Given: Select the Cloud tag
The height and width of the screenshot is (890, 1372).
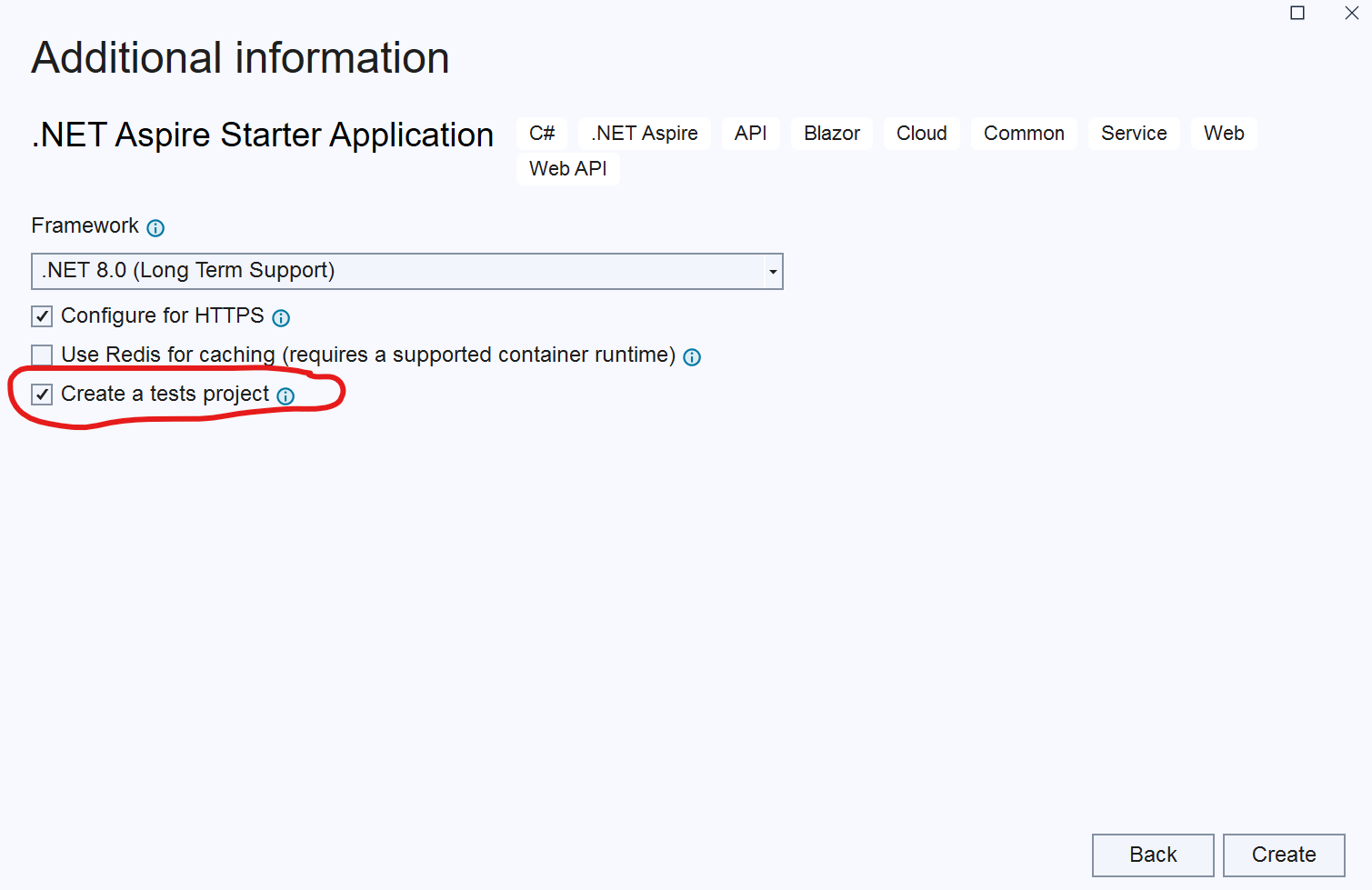Looking at the screenshot, I should (x=921, y=133).
